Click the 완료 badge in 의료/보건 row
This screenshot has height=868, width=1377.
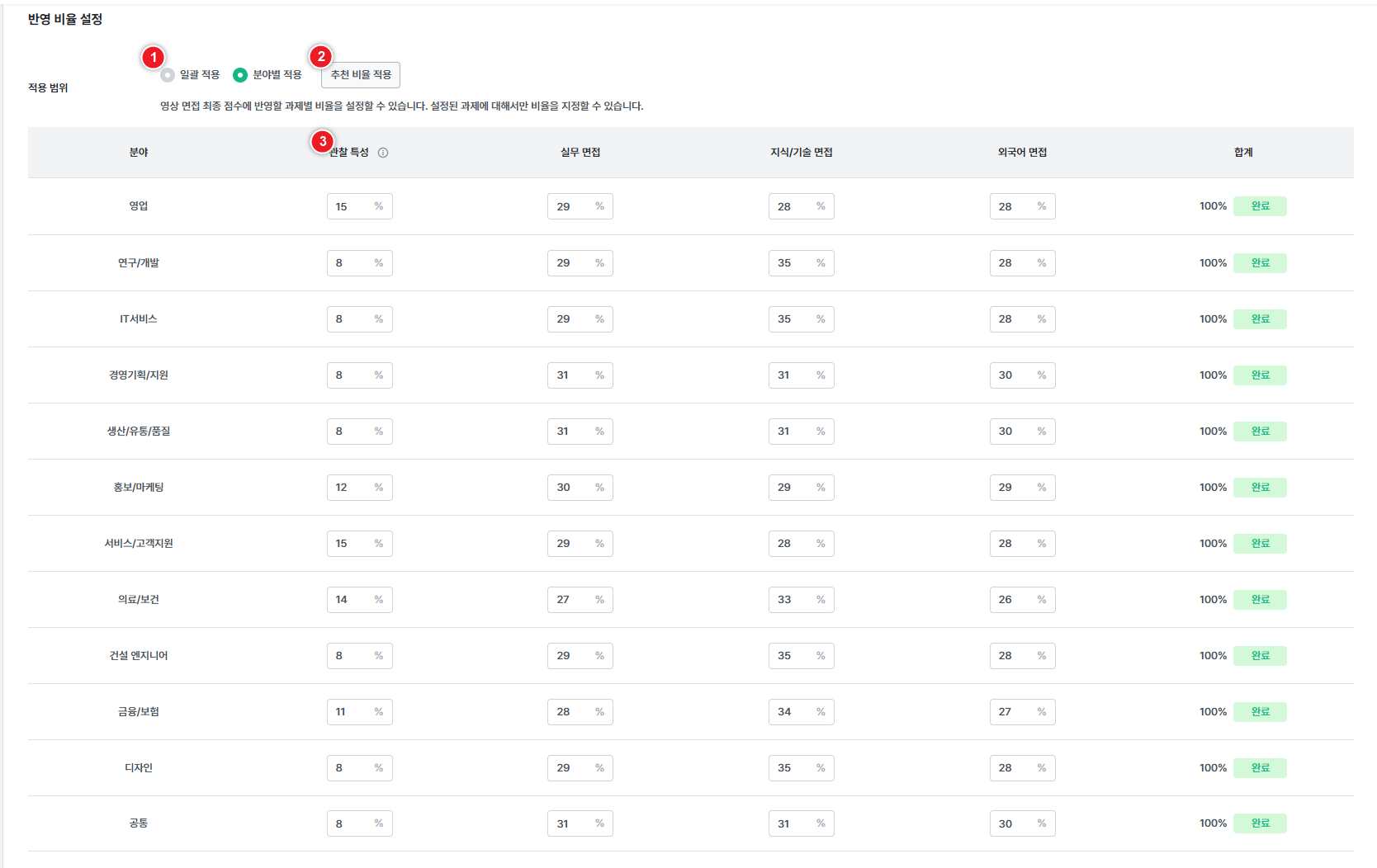(x=1259, y=600)
